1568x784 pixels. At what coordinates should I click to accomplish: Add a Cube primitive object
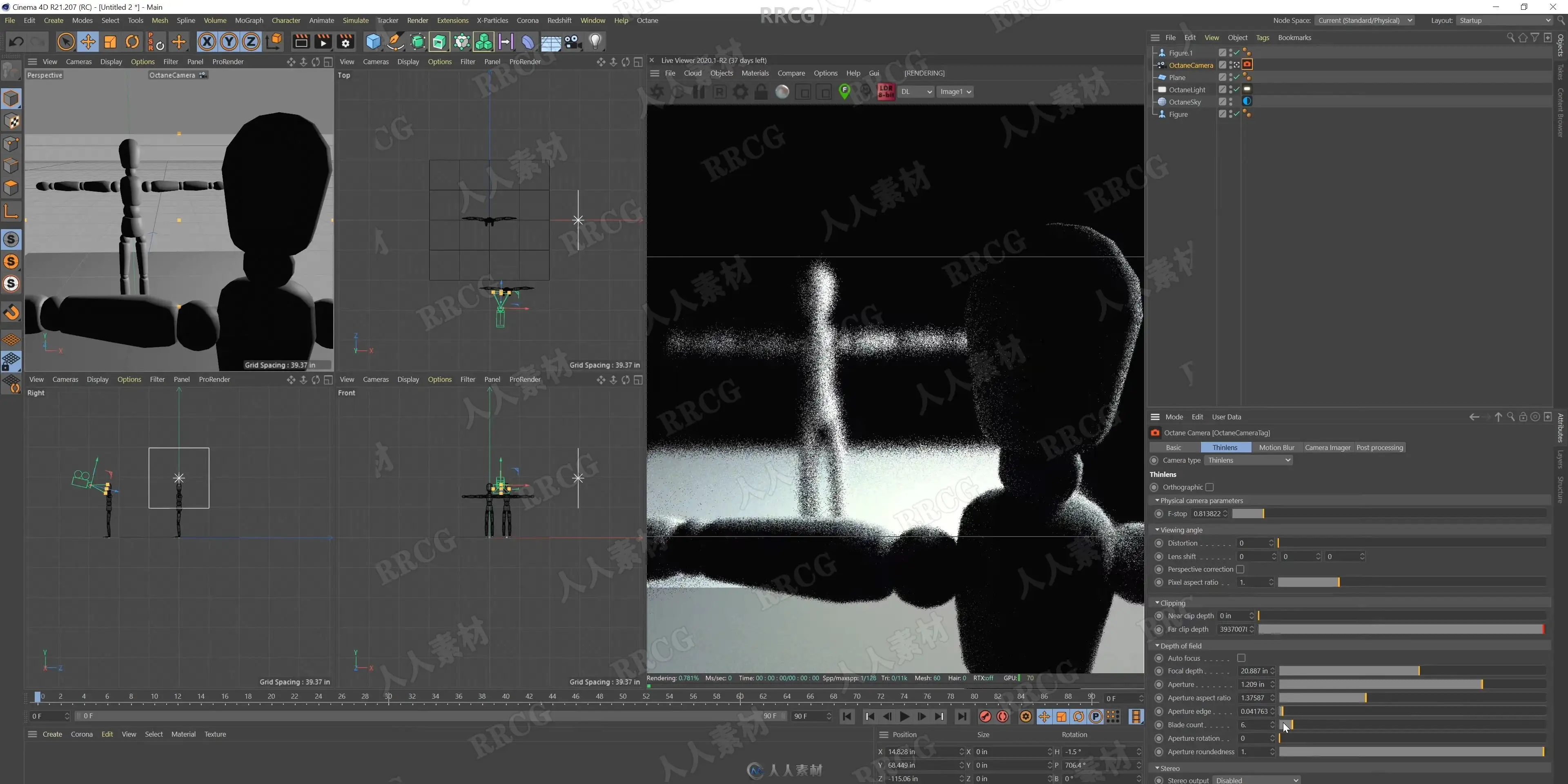pos(373,42)
